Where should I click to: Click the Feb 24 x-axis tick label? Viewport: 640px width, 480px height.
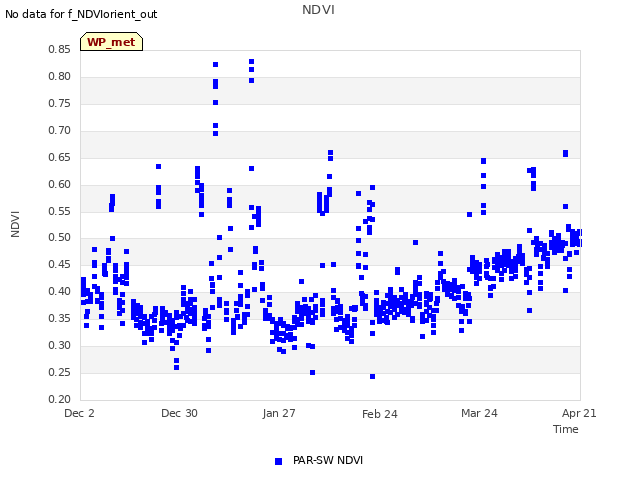[x=380, y=414]
